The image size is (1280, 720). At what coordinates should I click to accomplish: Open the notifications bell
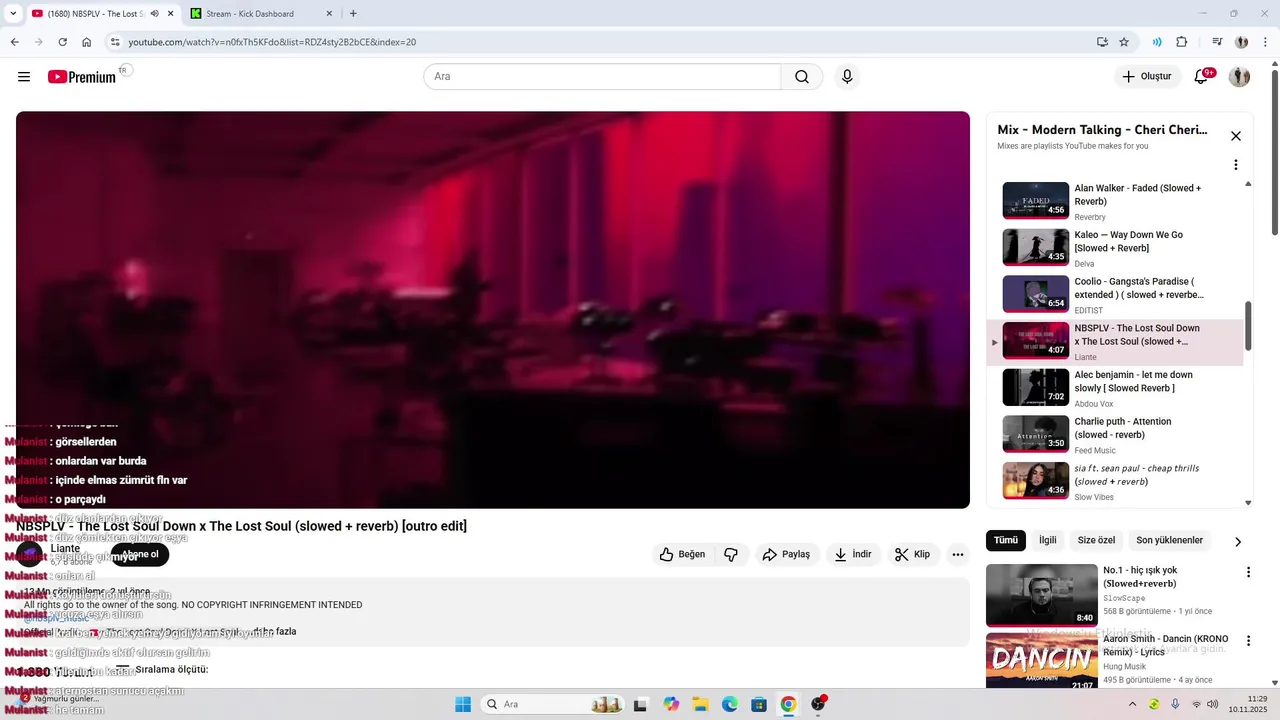(1201, 77)
